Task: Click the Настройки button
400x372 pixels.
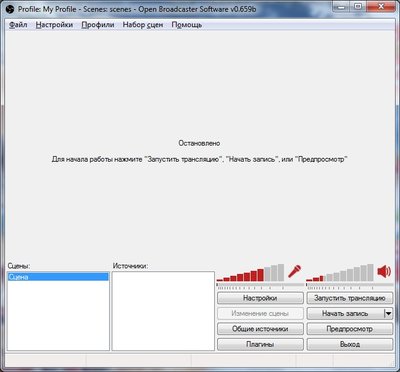Action: 260,298
